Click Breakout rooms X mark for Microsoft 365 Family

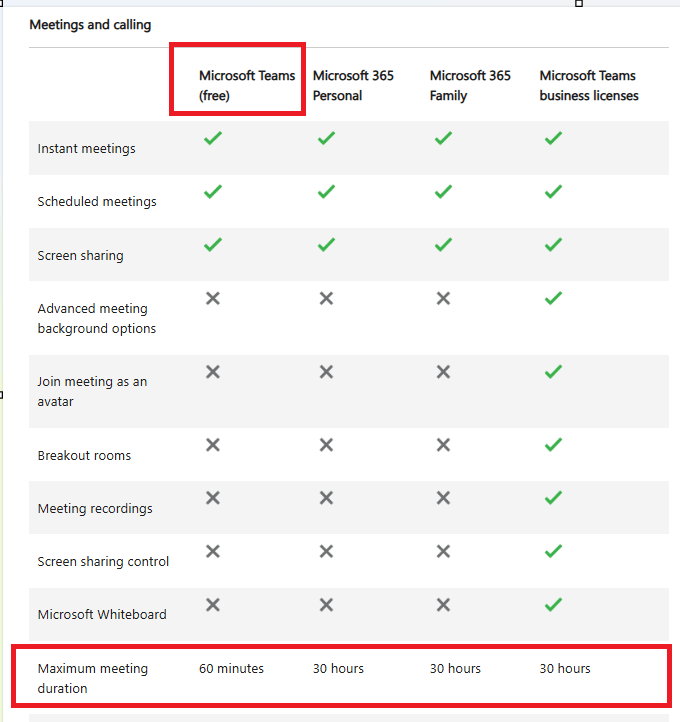443,445
